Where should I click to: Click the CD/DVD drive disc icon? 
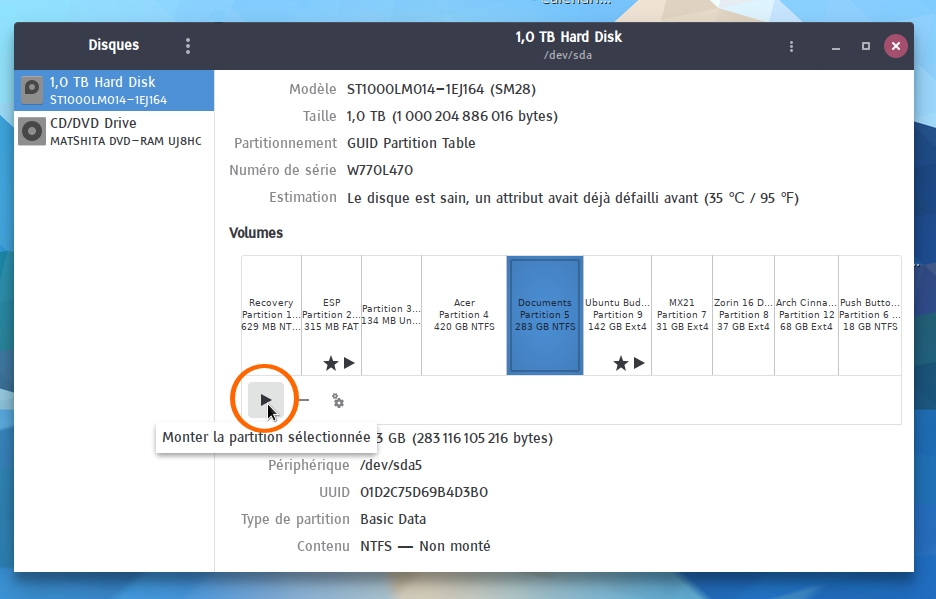[x=33, y=131]
